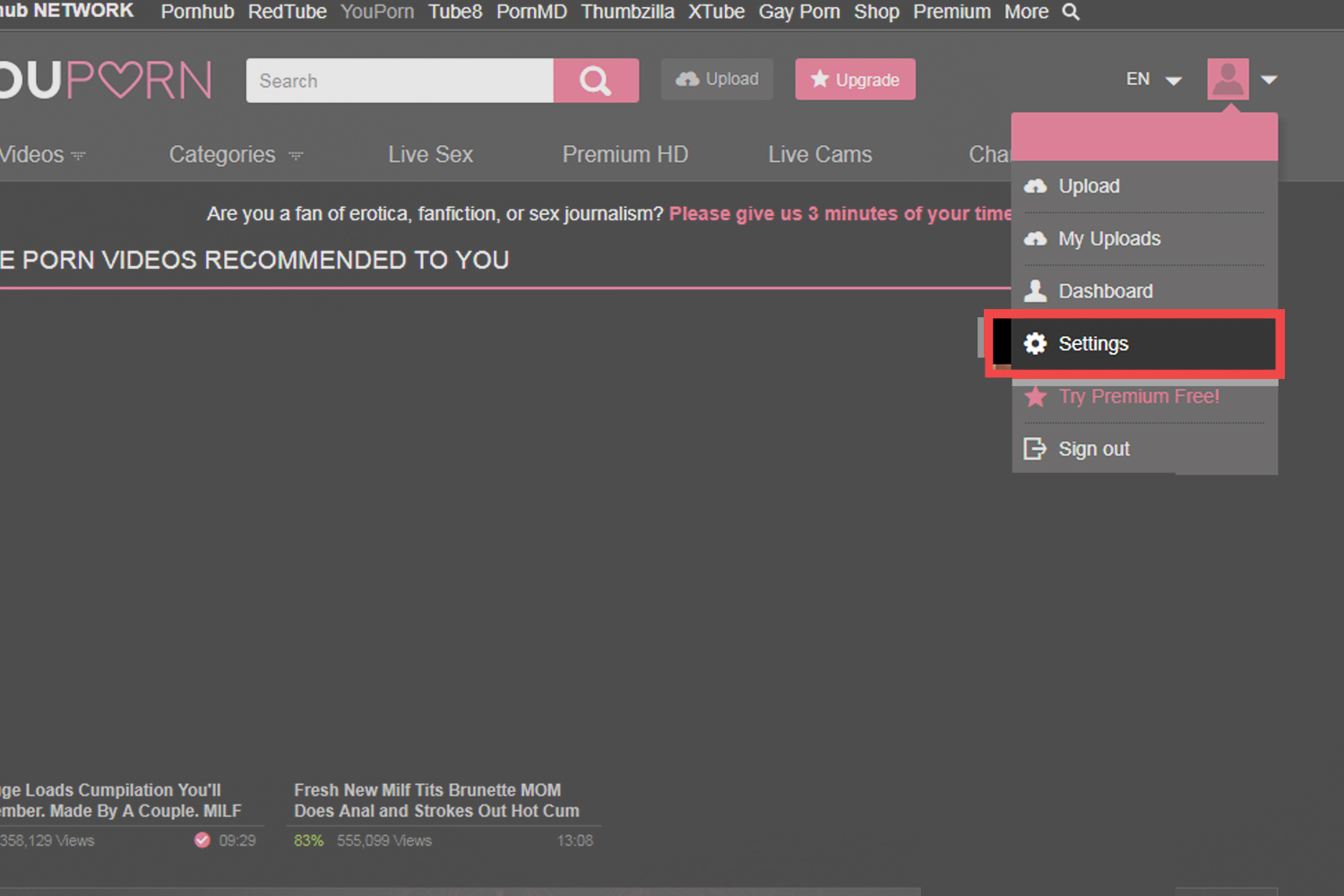Image resolution: width=1344 pixels, height=896 pixels.
Task: Click the pink search button icon
Action: coord(596,81)
